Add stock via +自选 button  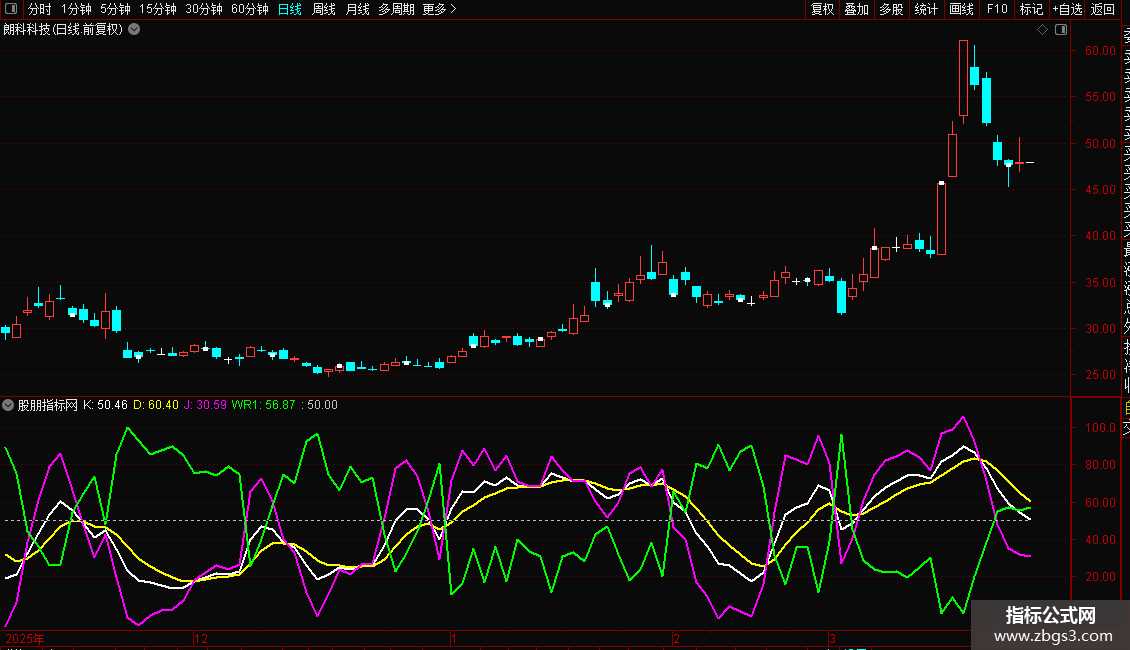1066,9
